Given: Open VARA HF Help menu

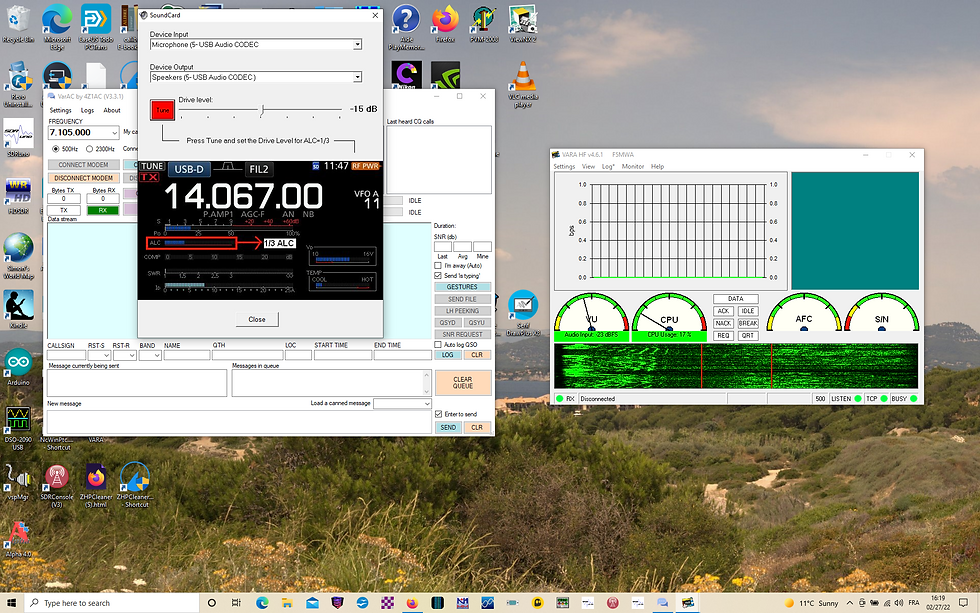Looking at the screenshot, I should pyautogui.click(x=657, y=167).
